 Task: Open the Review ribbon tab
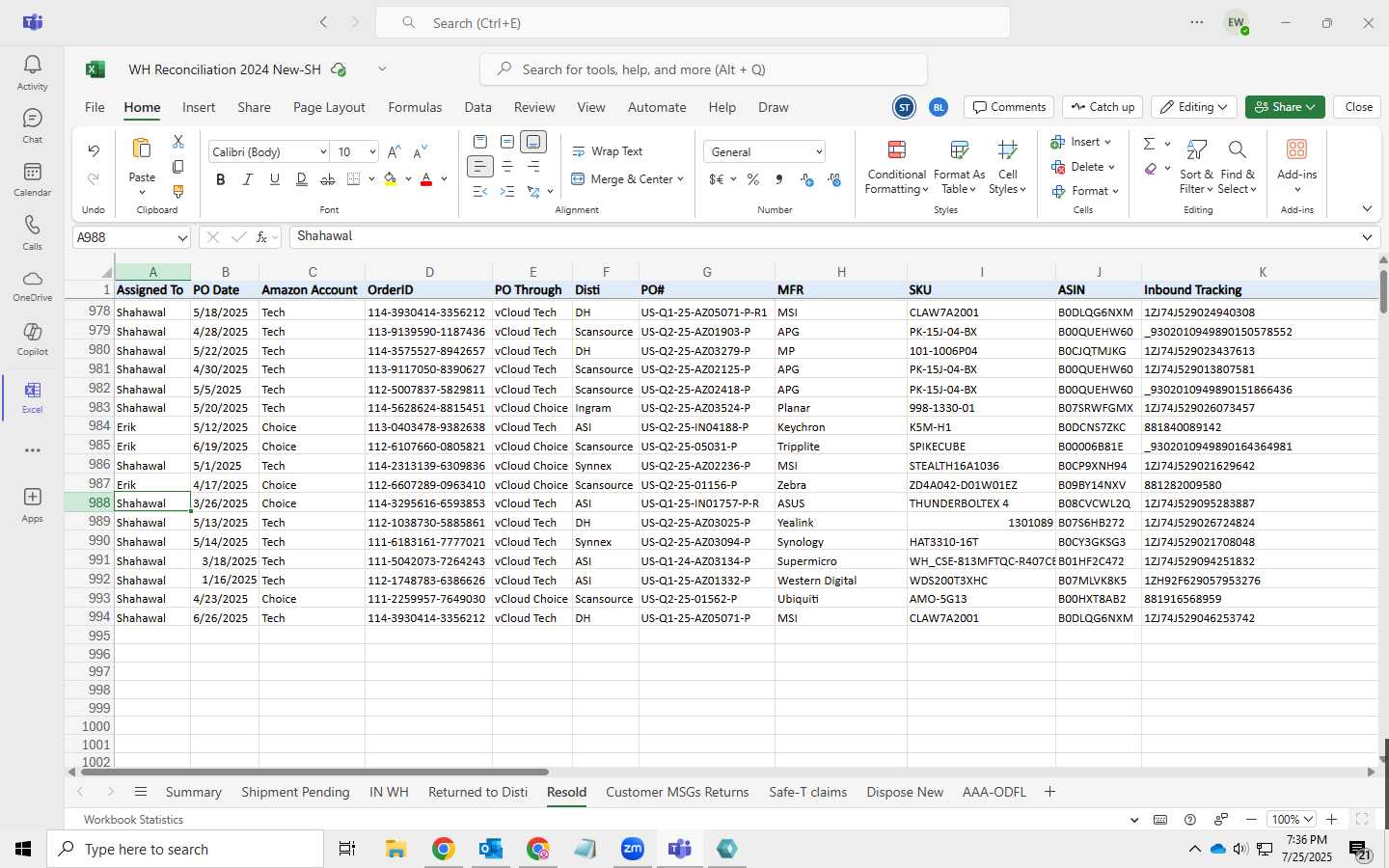coord(534,107)
